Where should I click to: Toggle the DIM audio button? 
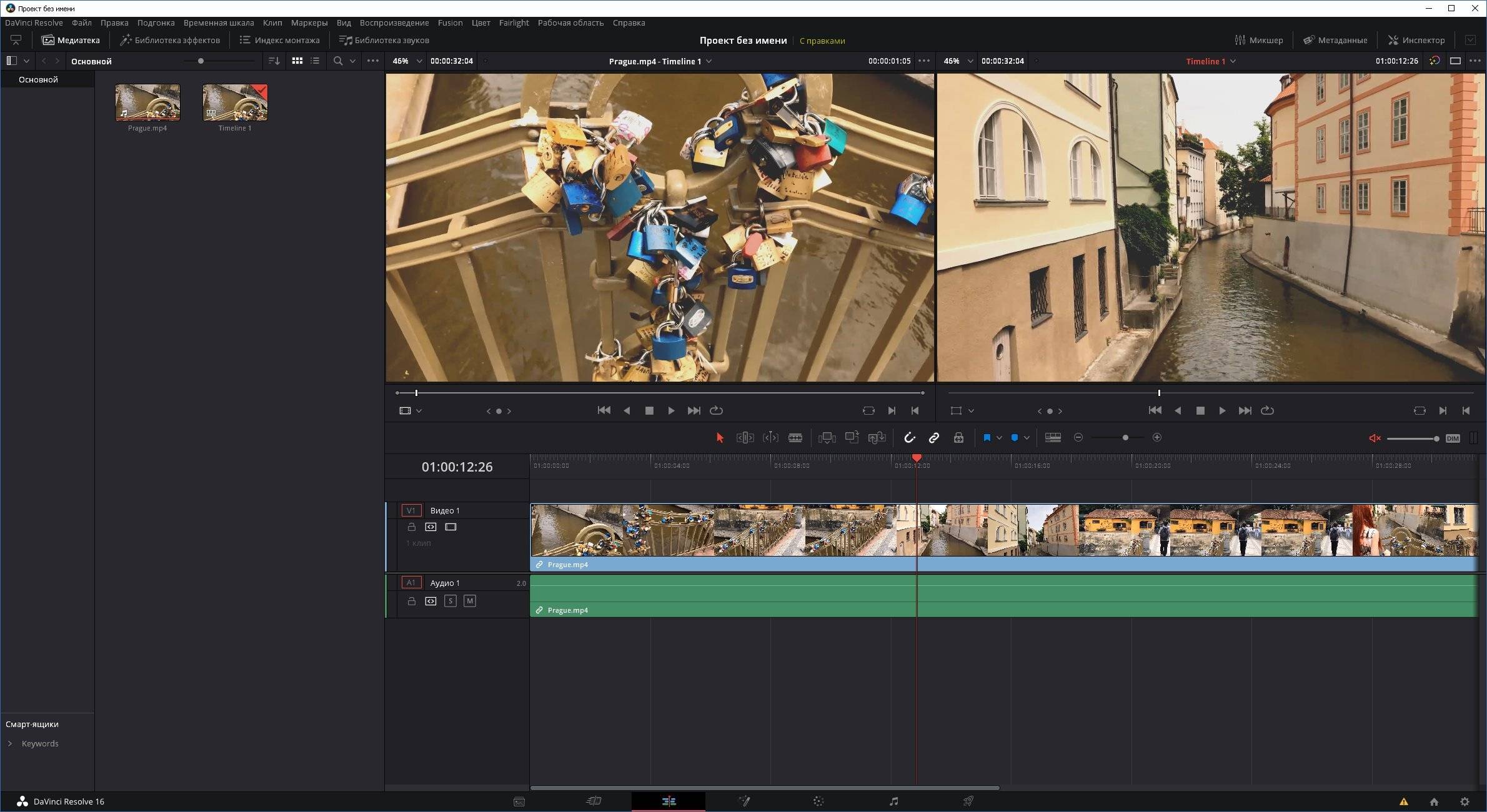pos(1453,438)
